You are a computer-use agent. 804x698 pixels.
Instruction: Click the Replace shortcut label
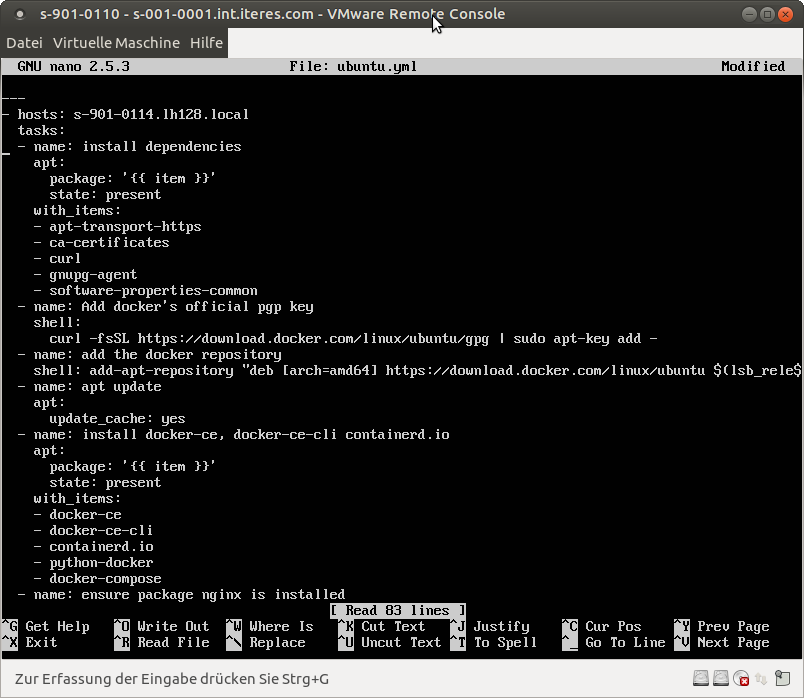[x=277, y=642]
